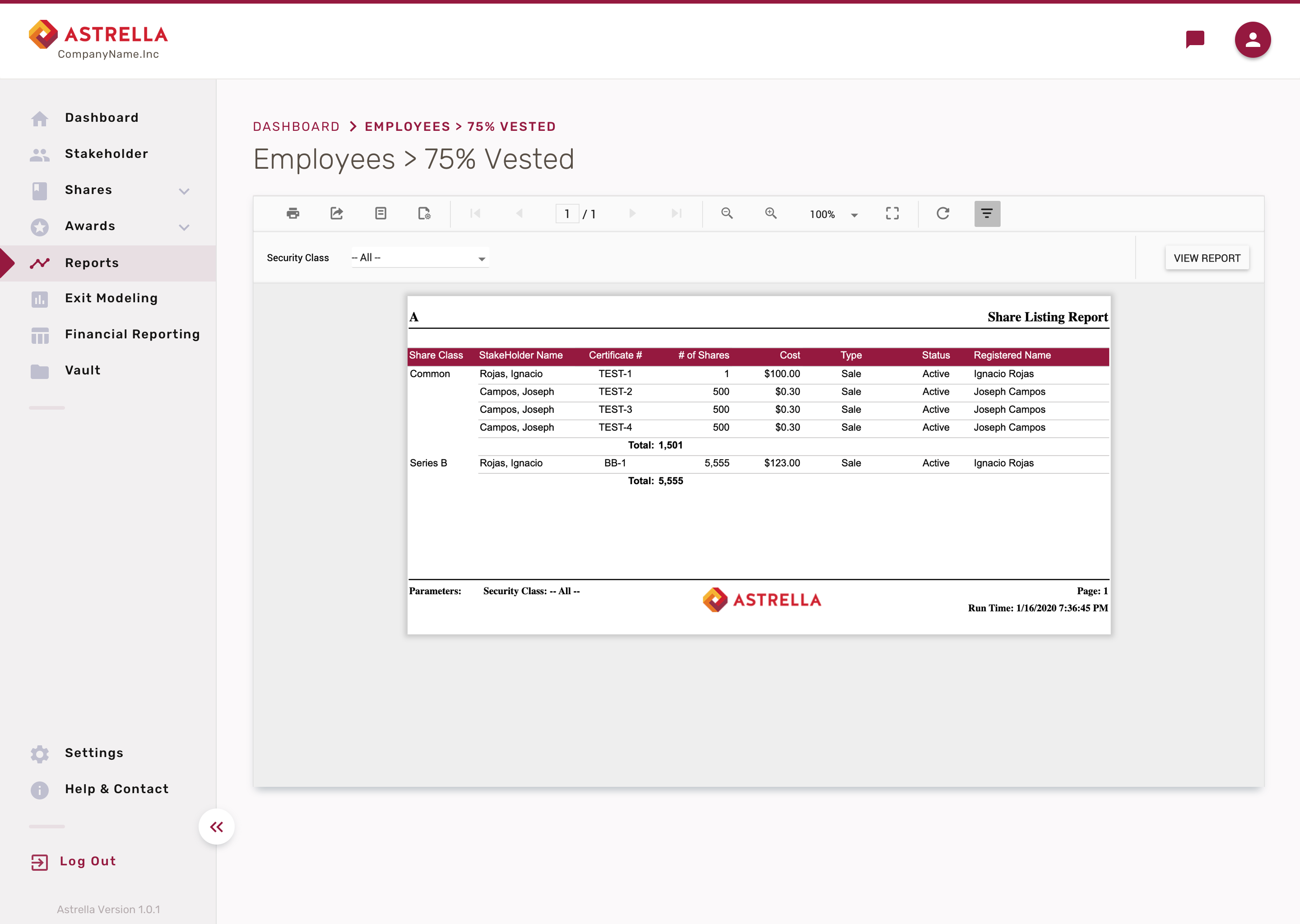Click the zoom out magnifier
1300x924 pixels.
click(727, 213)
